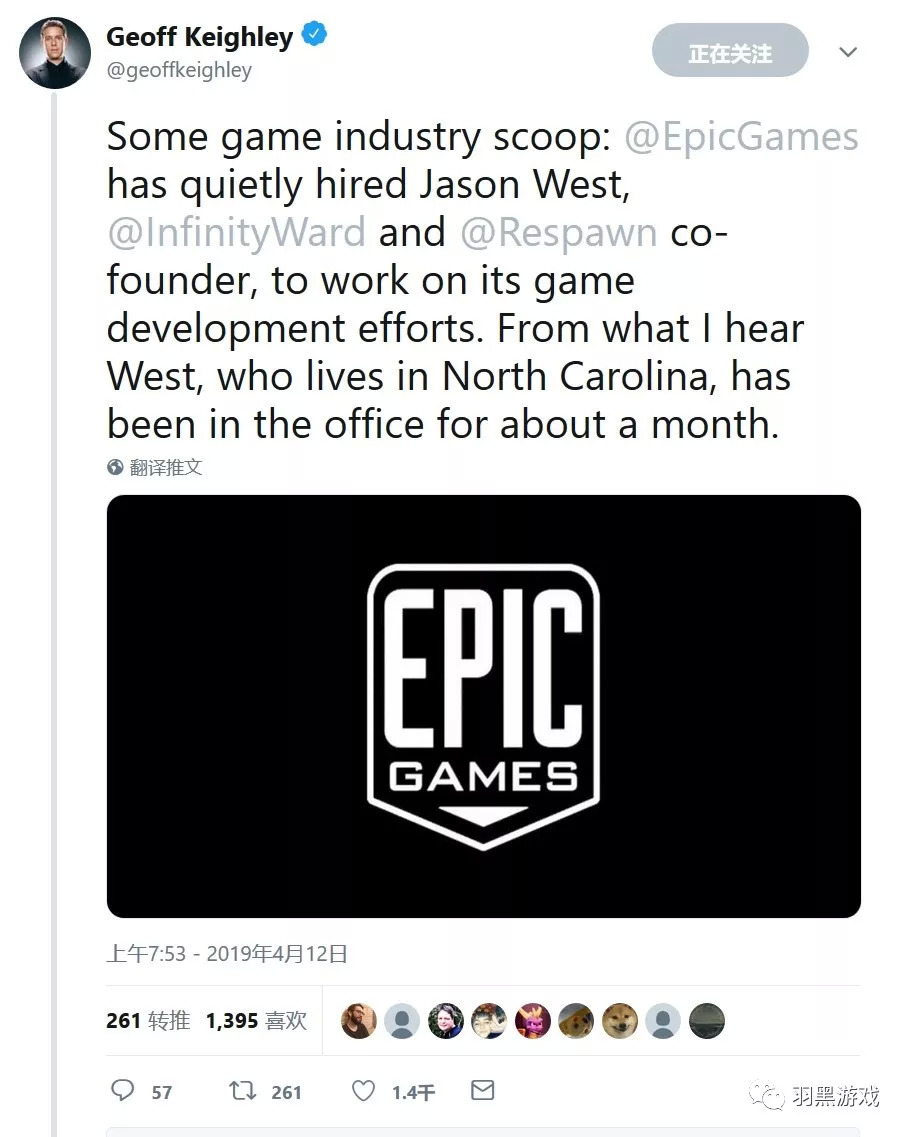909x1137 pixels.
Task: Open the Epic Games logo image
Action: (x=483, y=706)
